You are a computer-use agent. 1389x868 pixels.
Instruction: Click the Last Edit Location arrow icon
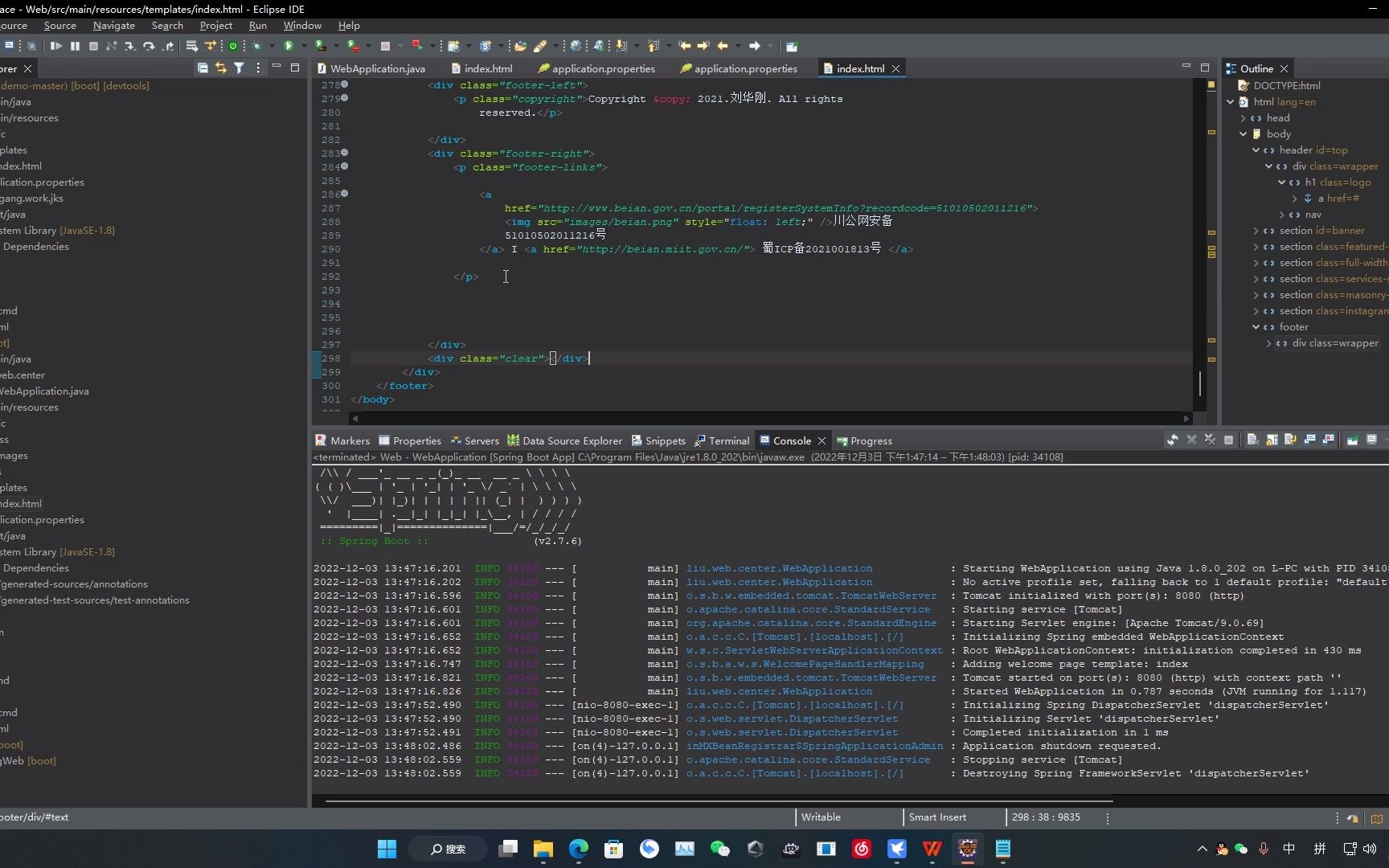685,46
